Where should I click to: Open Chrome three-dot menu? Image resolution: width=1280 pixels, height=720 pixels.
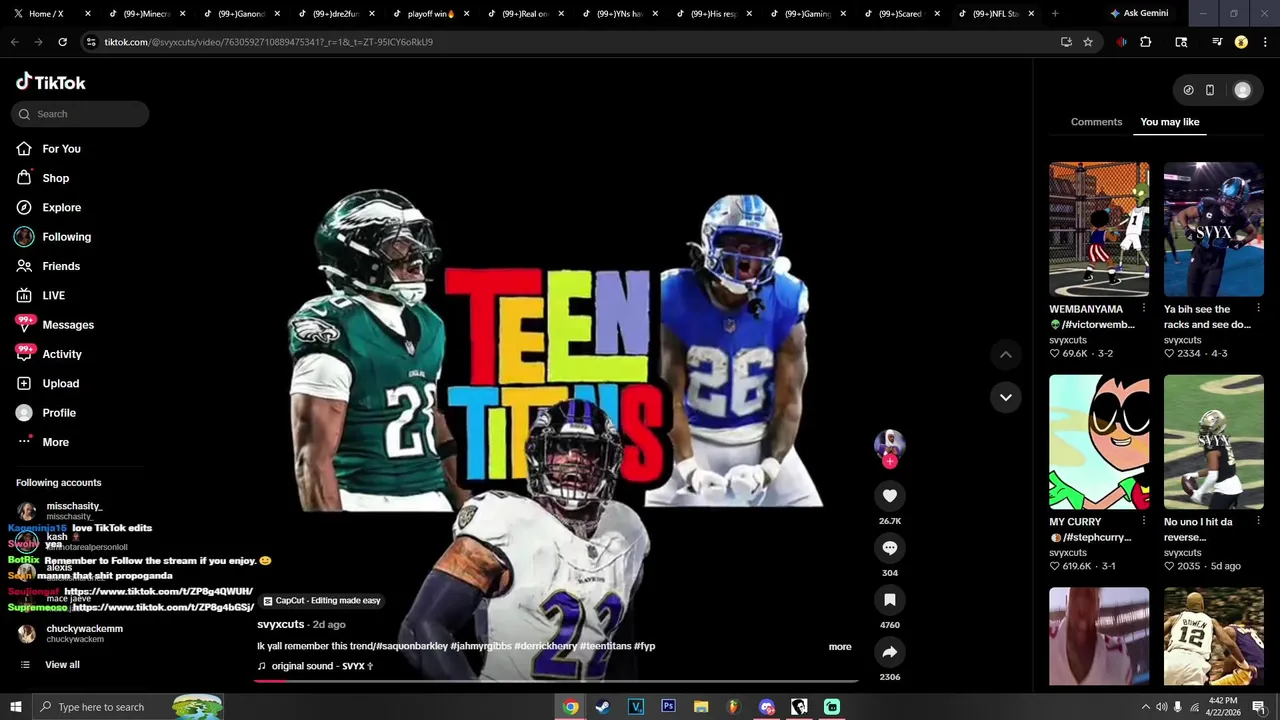click(1266, 42)
